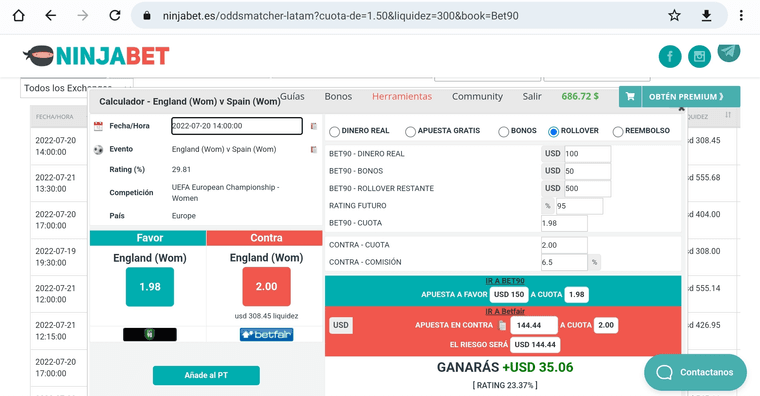Click the Fecha/Hora column header
This screenshot has width=760, height=396.
(55, 117)
